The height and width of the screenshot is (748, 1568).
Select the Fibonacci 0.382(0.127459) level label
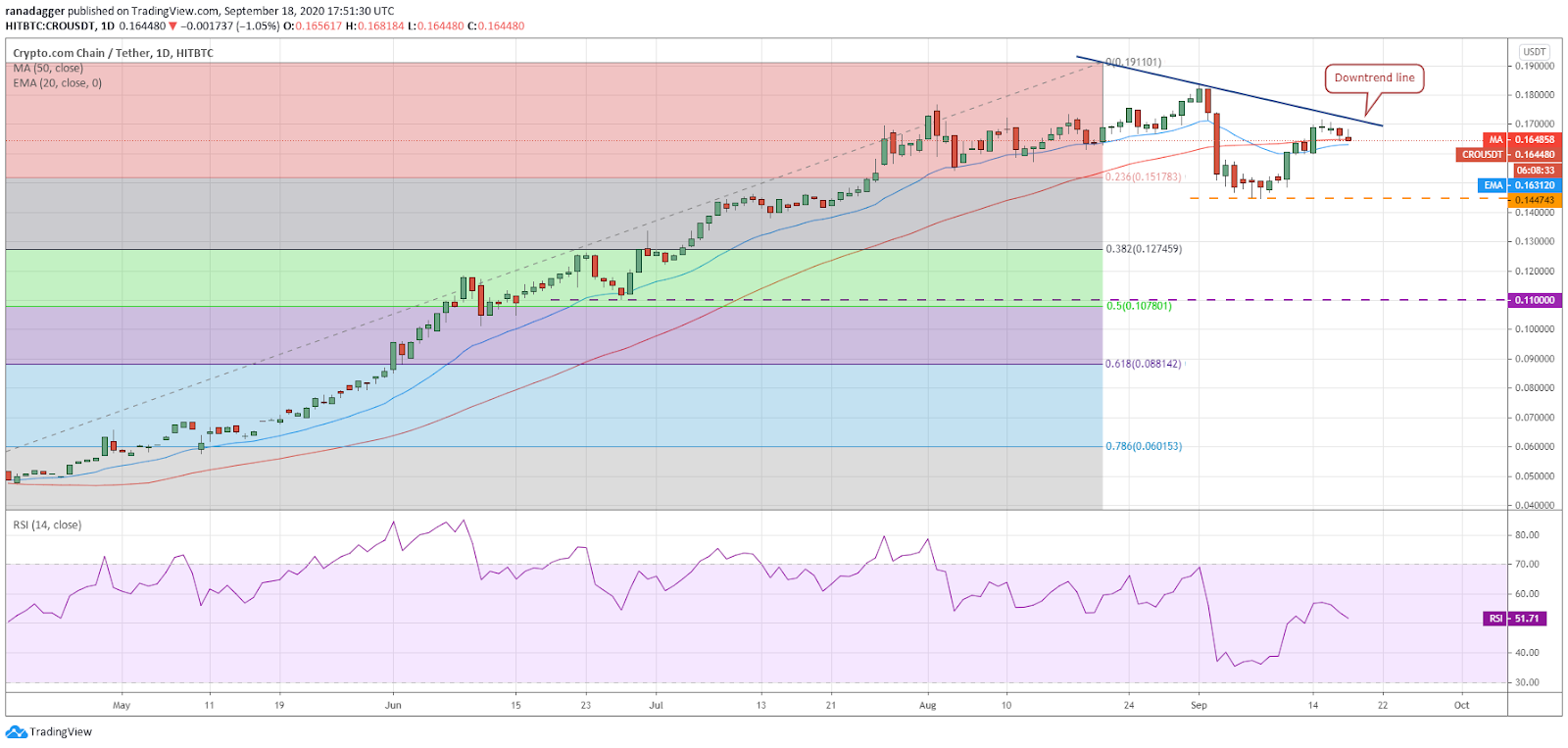[x=1144, y=249]
